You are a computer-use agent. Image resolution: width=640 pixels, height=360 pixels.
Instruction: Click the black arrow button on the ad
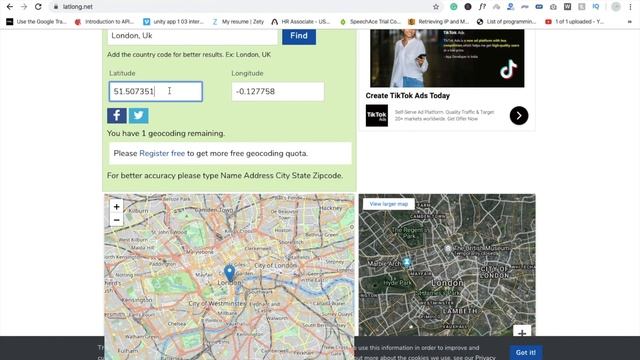(519, 116)
